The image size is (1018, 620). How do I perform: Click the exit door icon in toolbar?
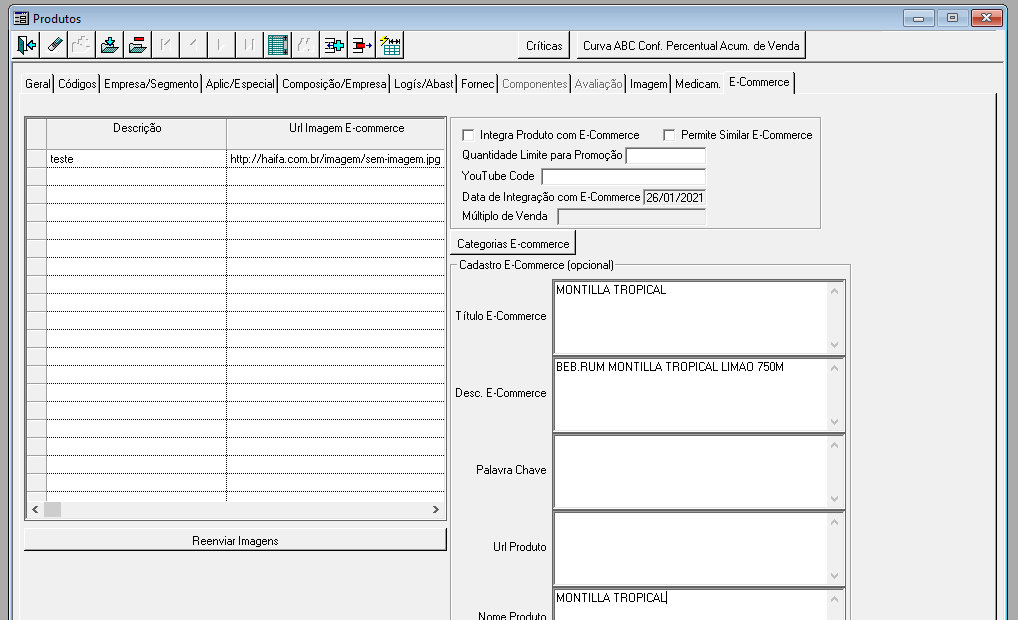click(27, 45)
